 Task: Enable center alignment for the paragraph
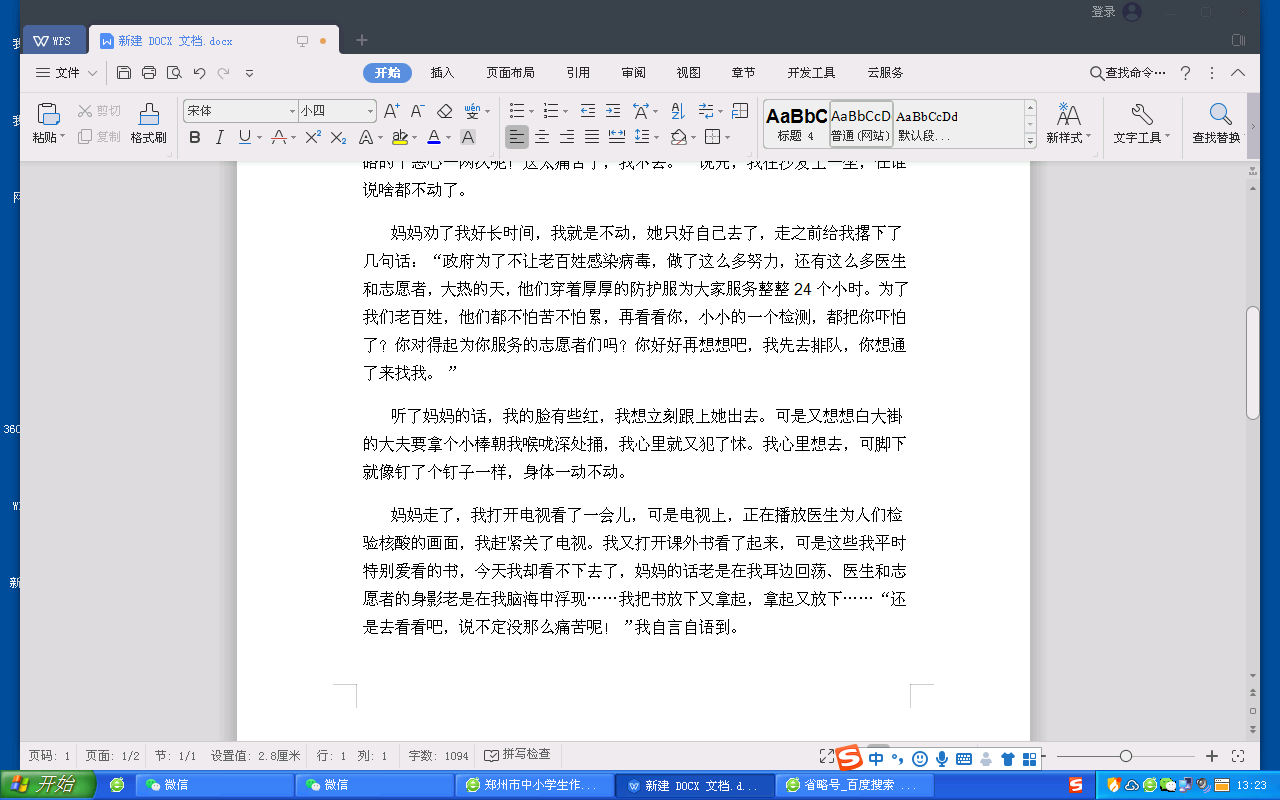pyautogui.click(x=542, y=137)
